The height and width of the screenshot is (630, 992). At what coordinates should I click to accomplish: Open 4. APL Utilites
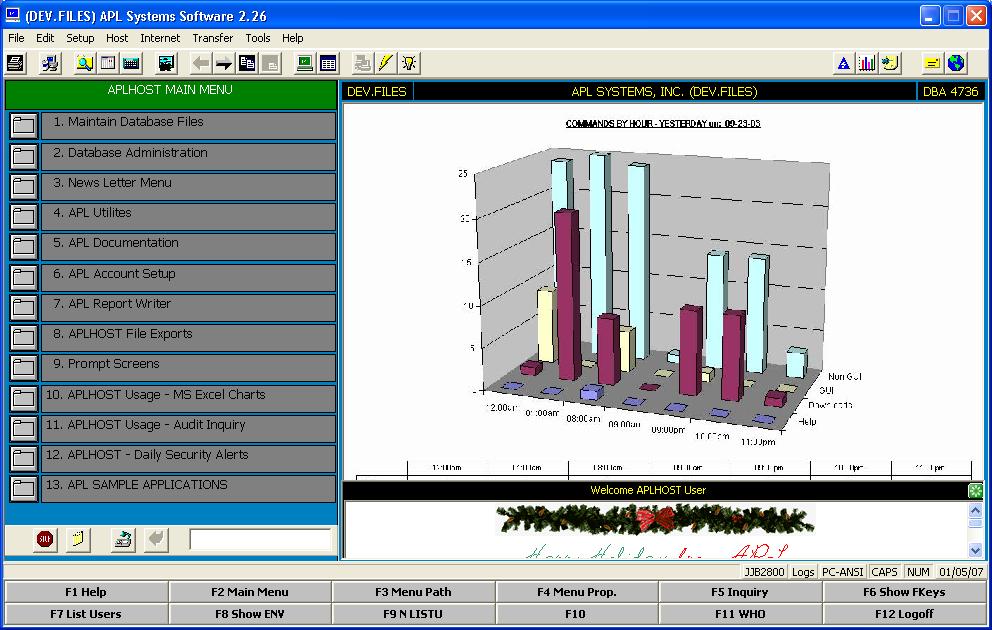[188, 216]
